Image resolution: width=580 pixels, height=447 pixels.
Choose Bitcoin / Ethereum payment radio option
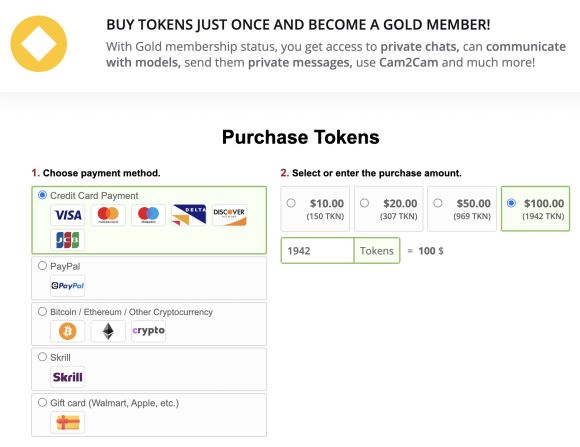(x=43, y=311)
